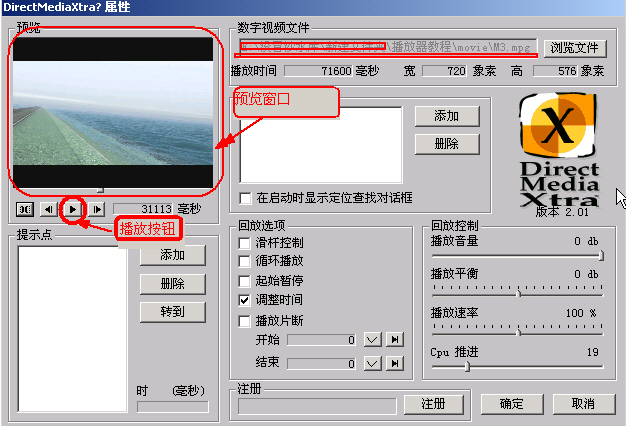
Task: Click the jump-to-marker icon beside 开始
Action: pos(395,340)
